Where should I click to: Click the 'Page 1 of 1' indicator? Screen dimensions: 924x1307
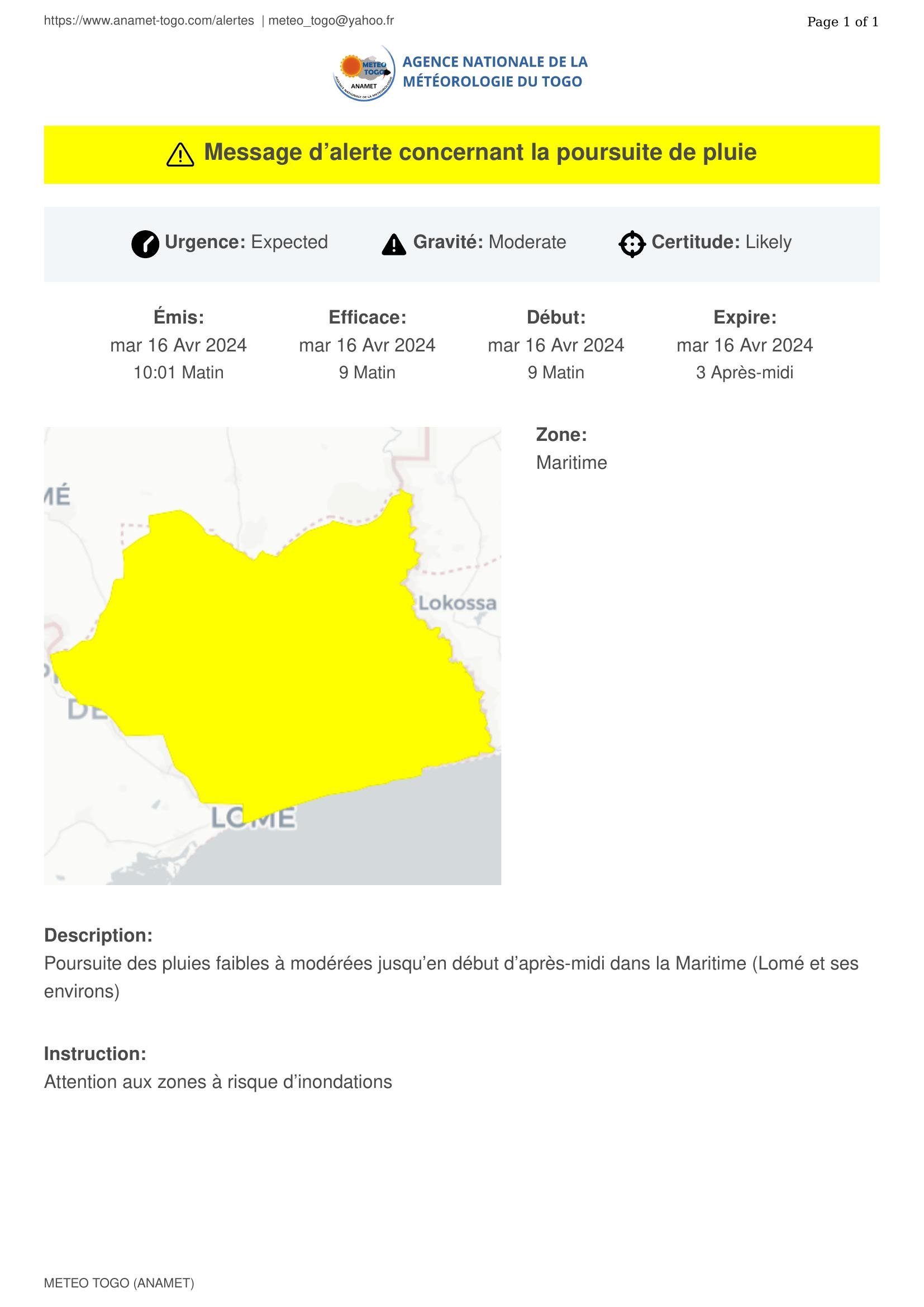click(x=842, y=22)
